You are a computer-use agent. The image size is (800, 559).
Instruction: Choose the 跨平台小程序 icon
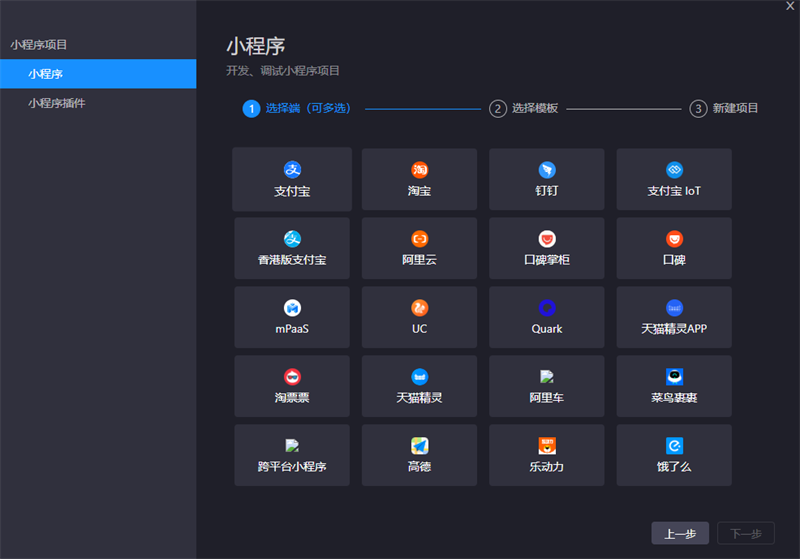pyautogui.click(x=292, y=445)
